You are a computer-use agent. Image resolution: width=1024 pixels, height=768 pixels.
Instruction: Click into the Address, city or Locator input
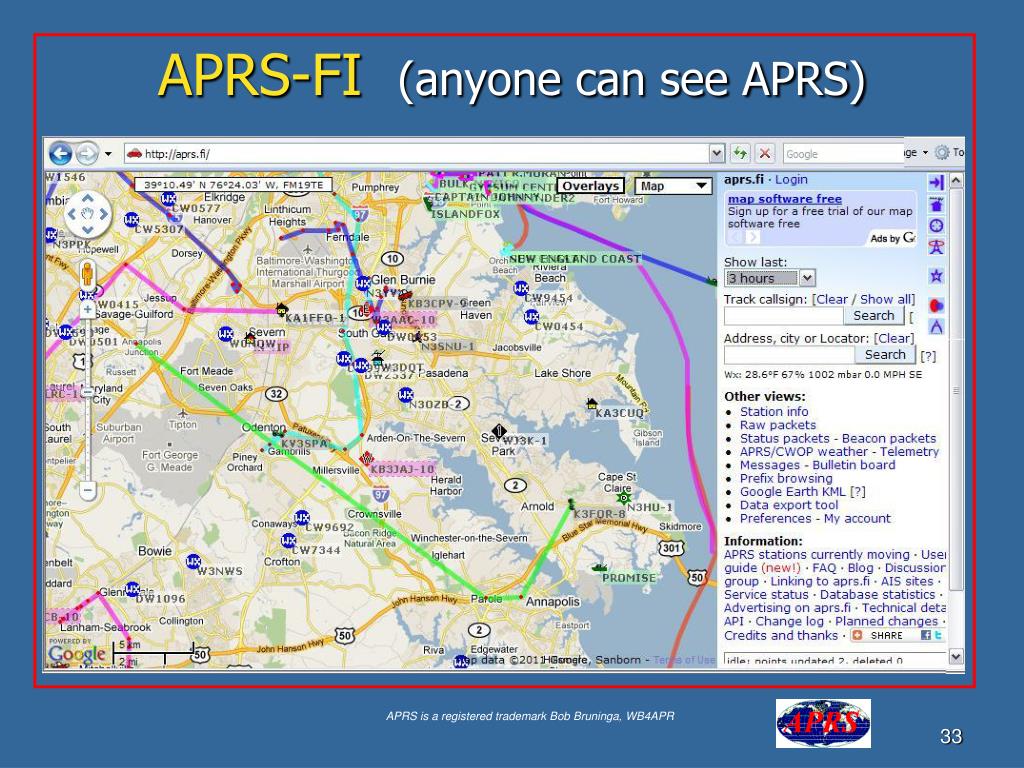point(789,355)
